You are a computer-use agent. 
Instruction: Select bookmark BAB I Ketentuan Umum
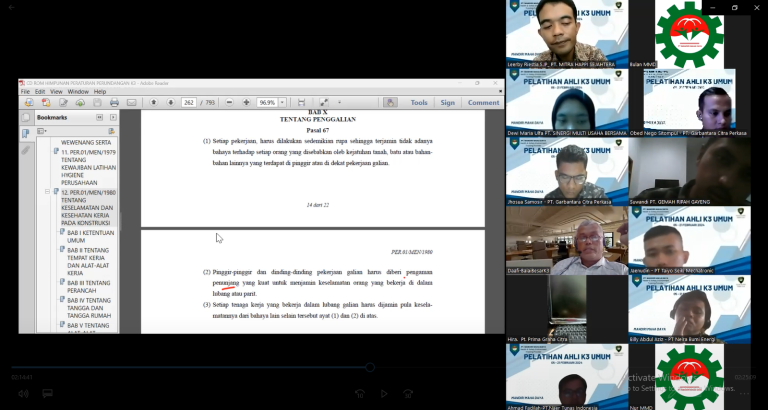click(90, 237)
